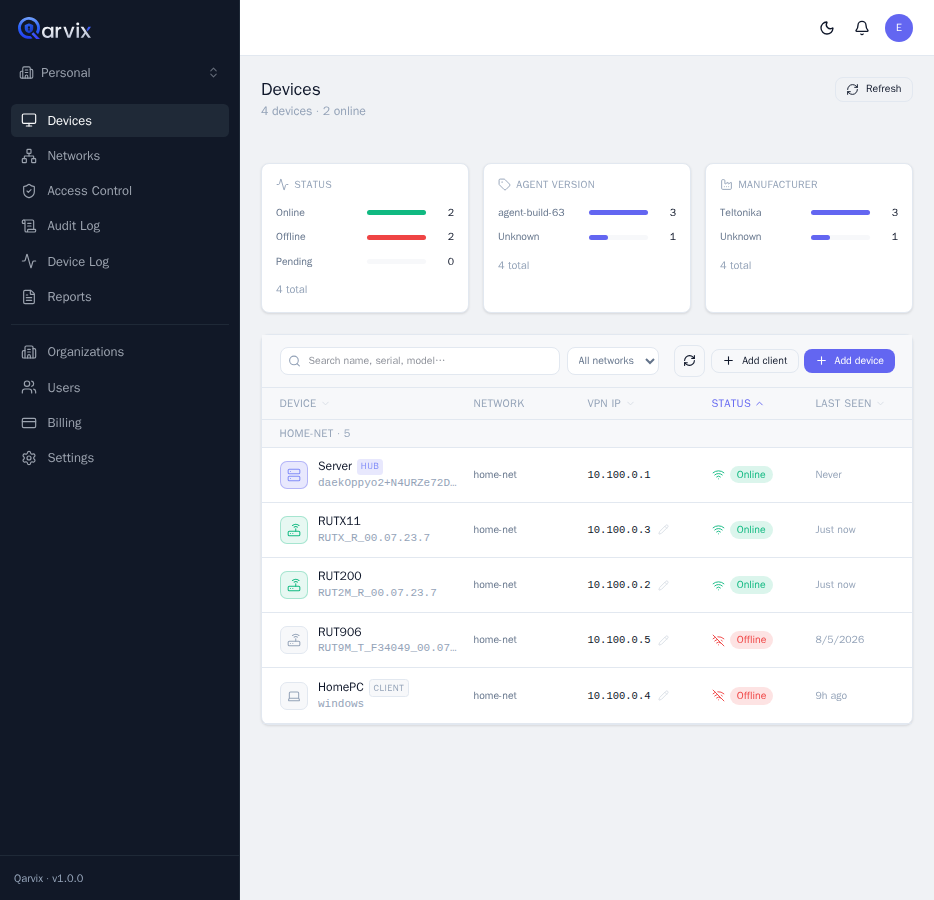Open the Organizations page

tap(120, 352)
